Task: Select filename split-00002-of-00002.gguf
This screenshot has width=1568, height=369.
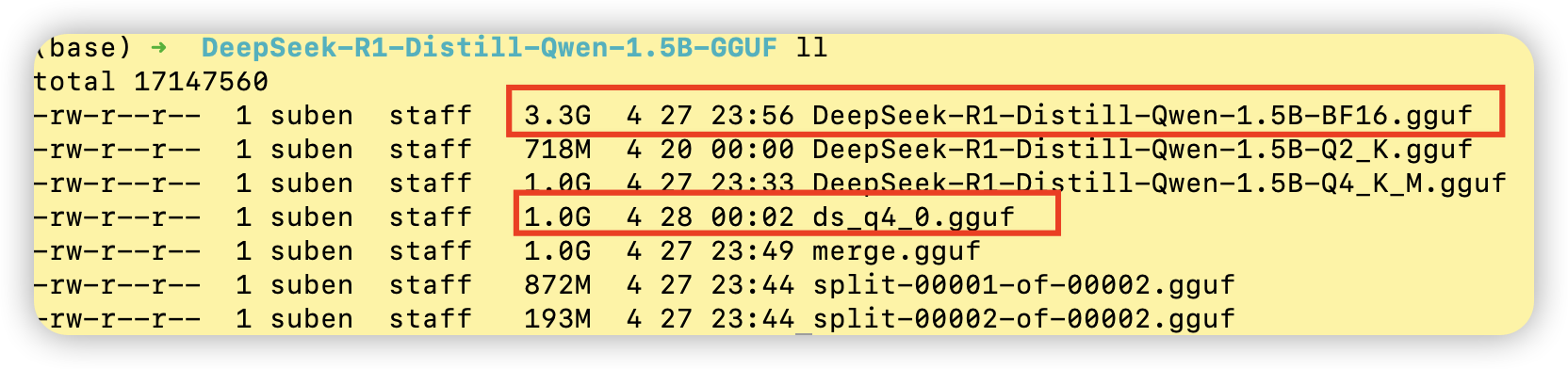Action: point(1023,319)
